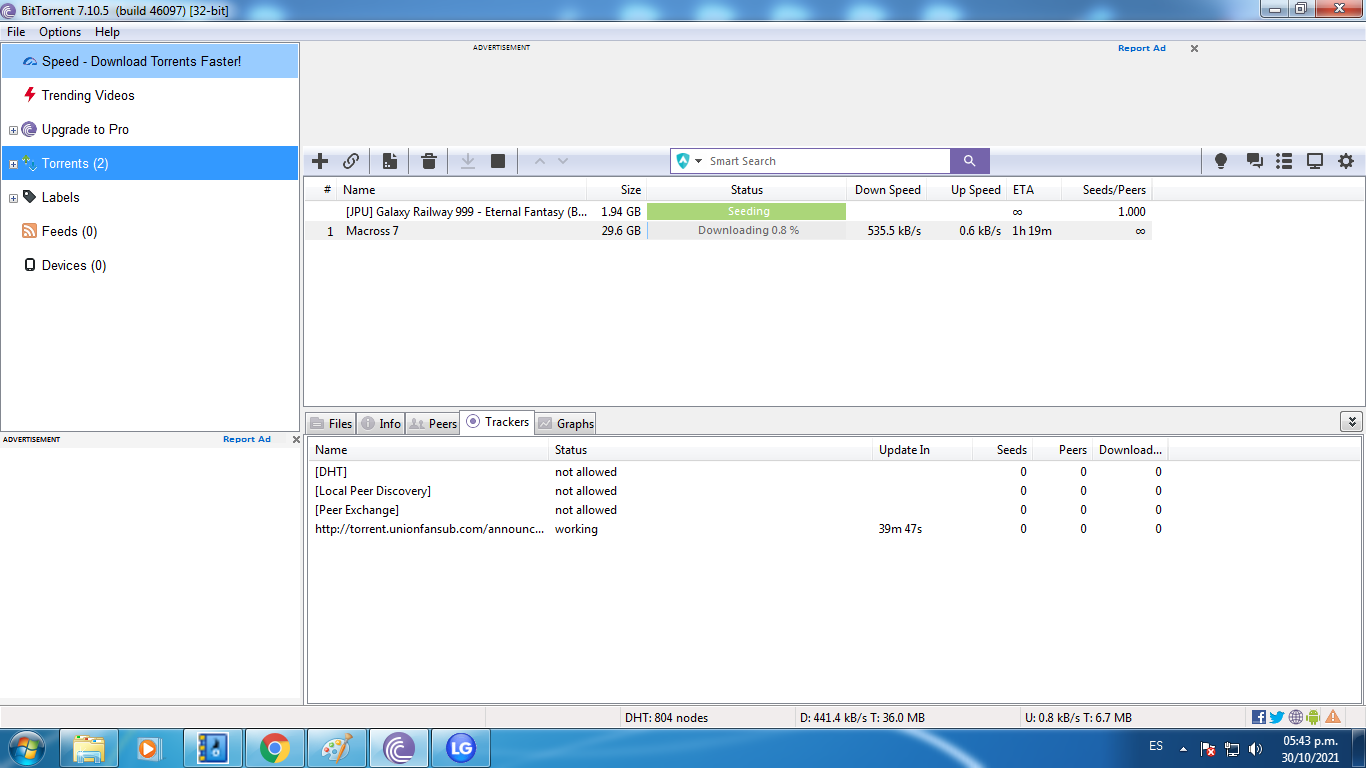This screenshot has width=1366, height=768.
Task: Show hidden tray icons arrow in taskbar
Action: tap(1183, 748)
